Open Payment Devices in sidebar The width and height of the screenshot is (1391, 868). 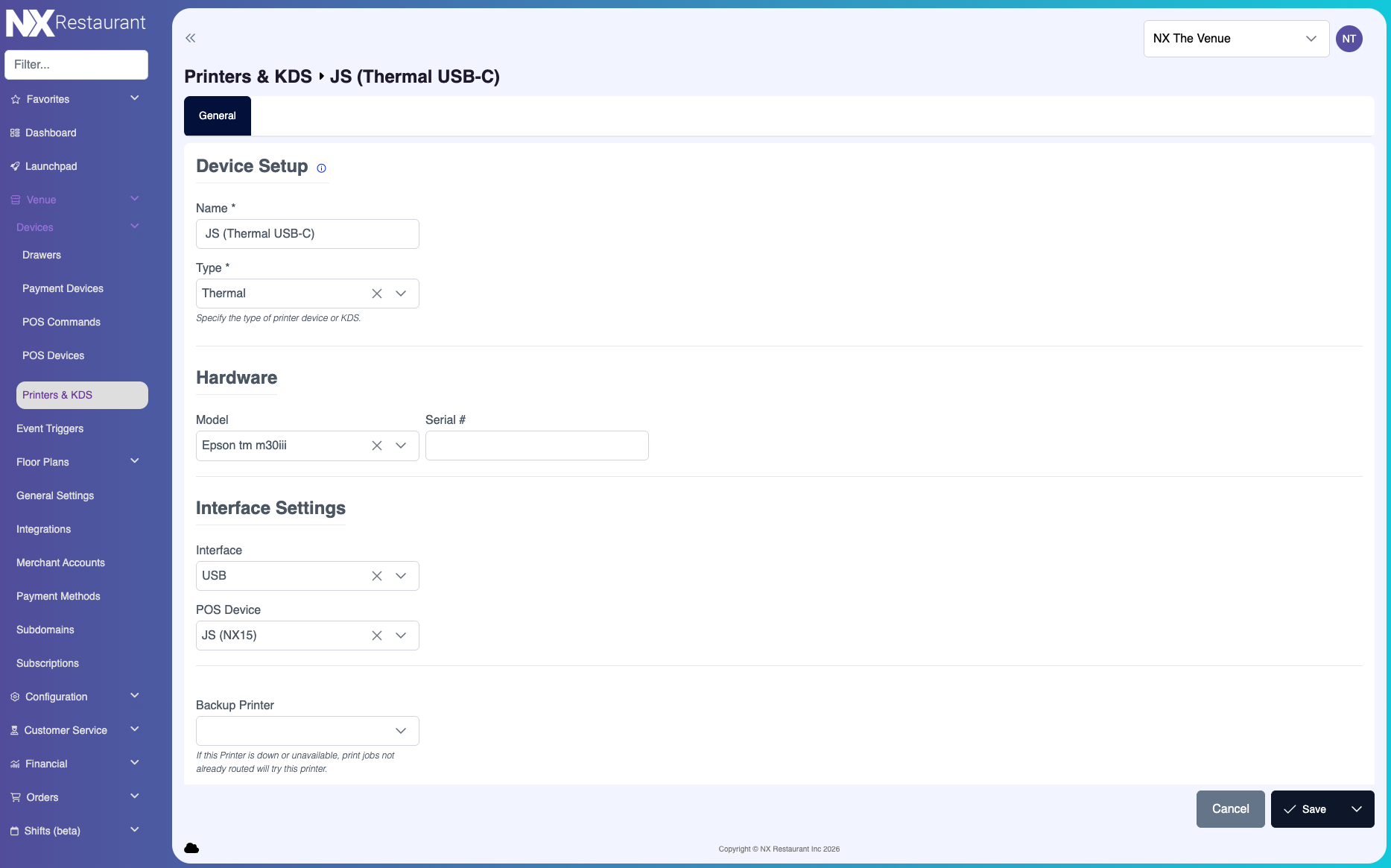click(x=63, y=288)
